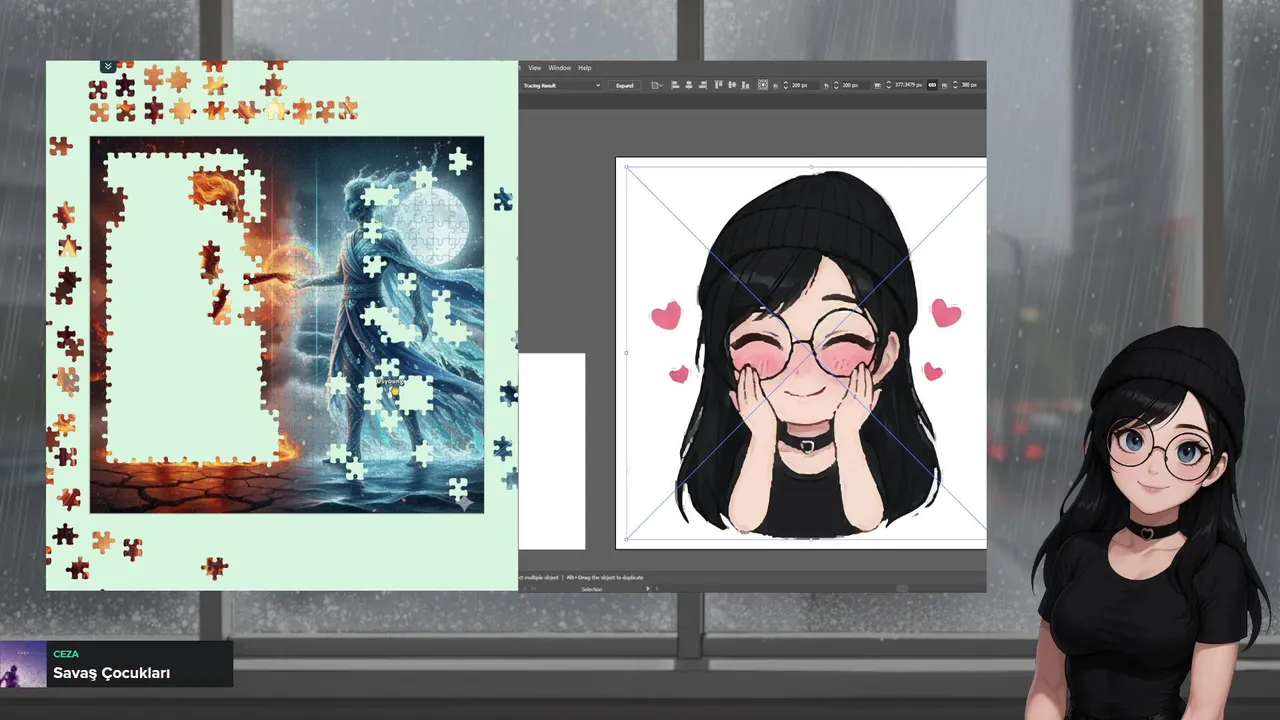Open the Window menu in Illustrator
The height and width of the screenshot is (720, 1280).
point(559,68)
